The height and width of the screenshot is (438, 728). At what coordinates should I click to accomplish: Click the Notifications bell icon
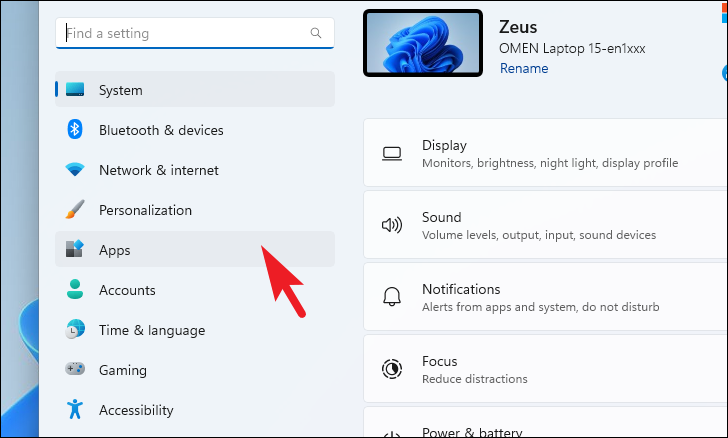point(392,297)
